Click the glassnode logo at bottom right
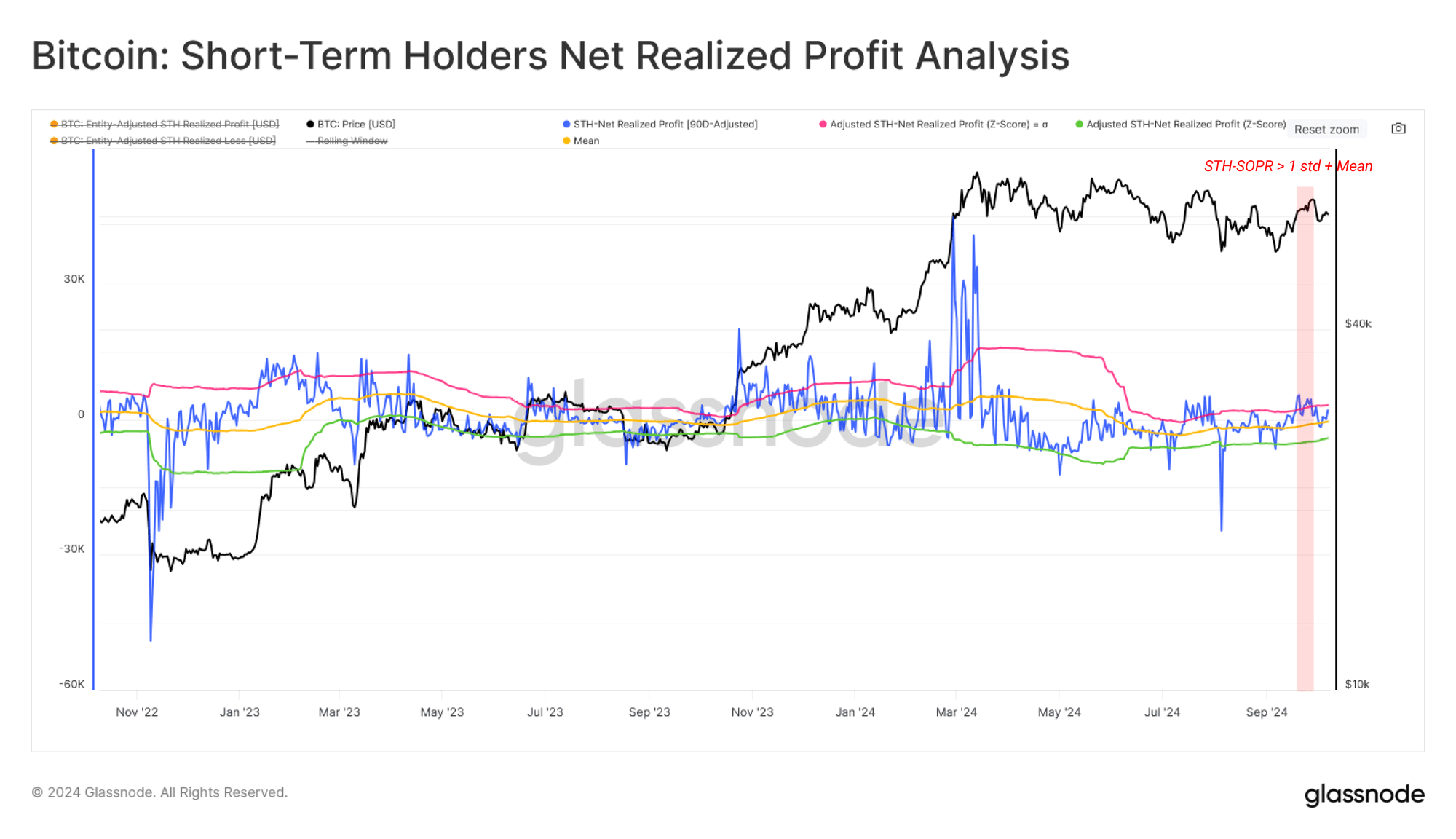Viewport: 1456px width, 839px height. pos(1364,795)
